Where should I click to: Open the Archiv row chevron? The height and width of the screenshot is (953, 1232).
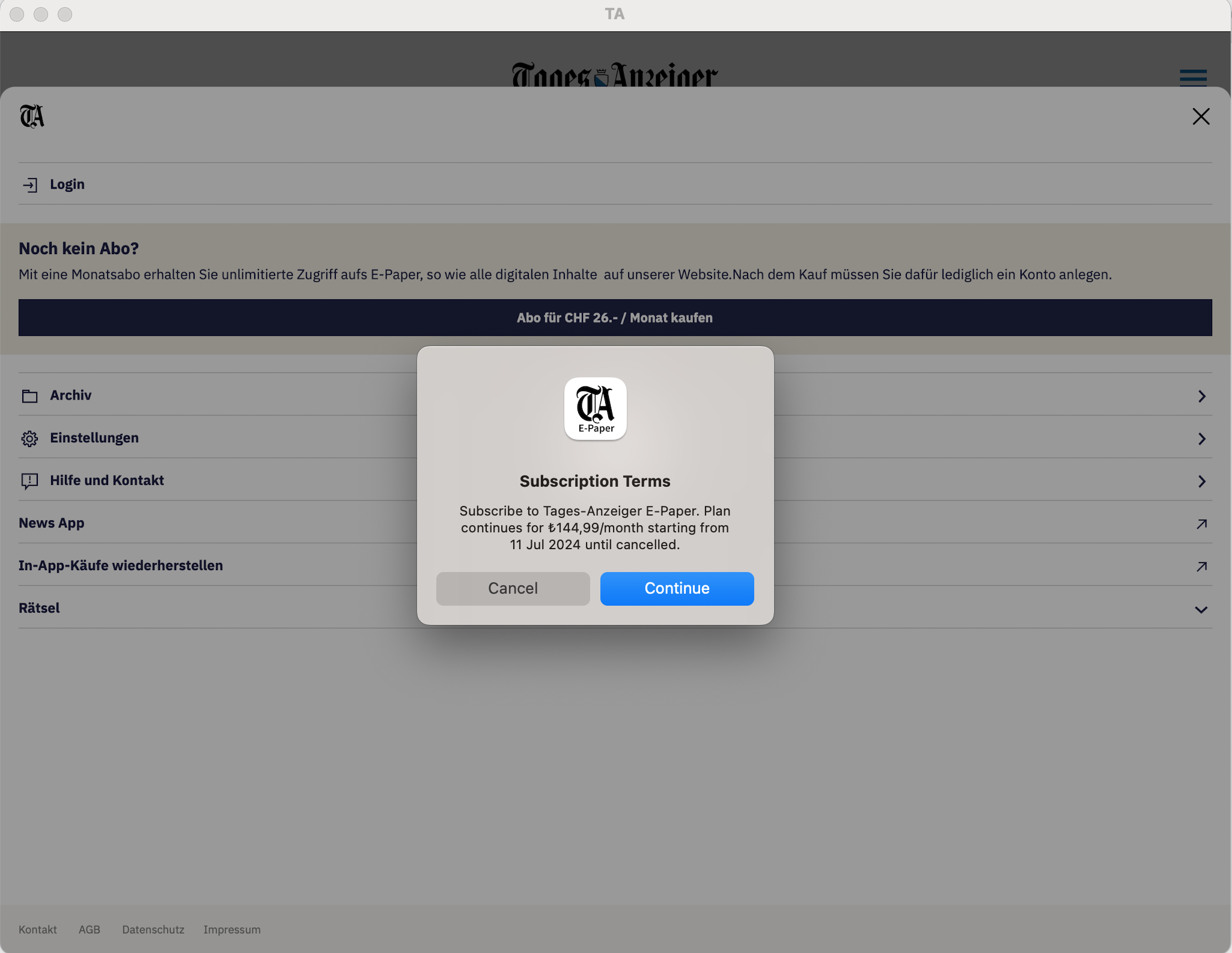tap(1201, 396)
